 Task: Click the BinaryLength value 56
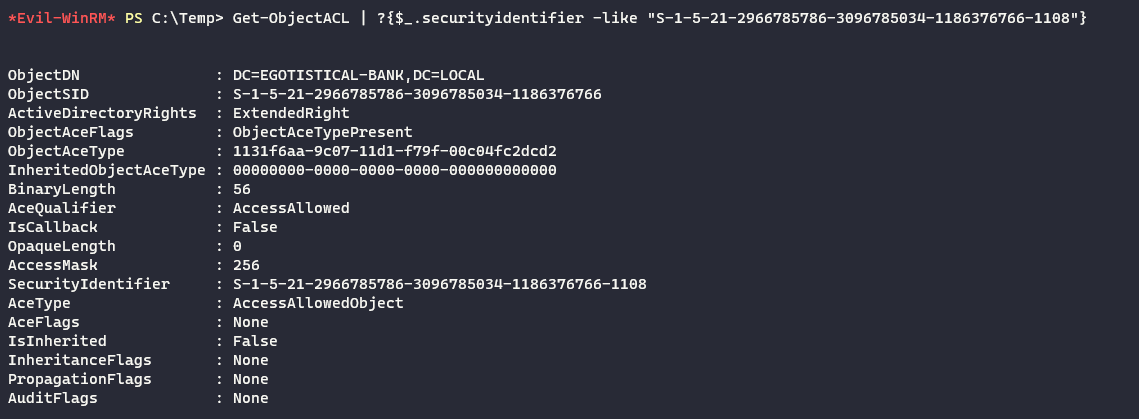[x=241, y=189]
